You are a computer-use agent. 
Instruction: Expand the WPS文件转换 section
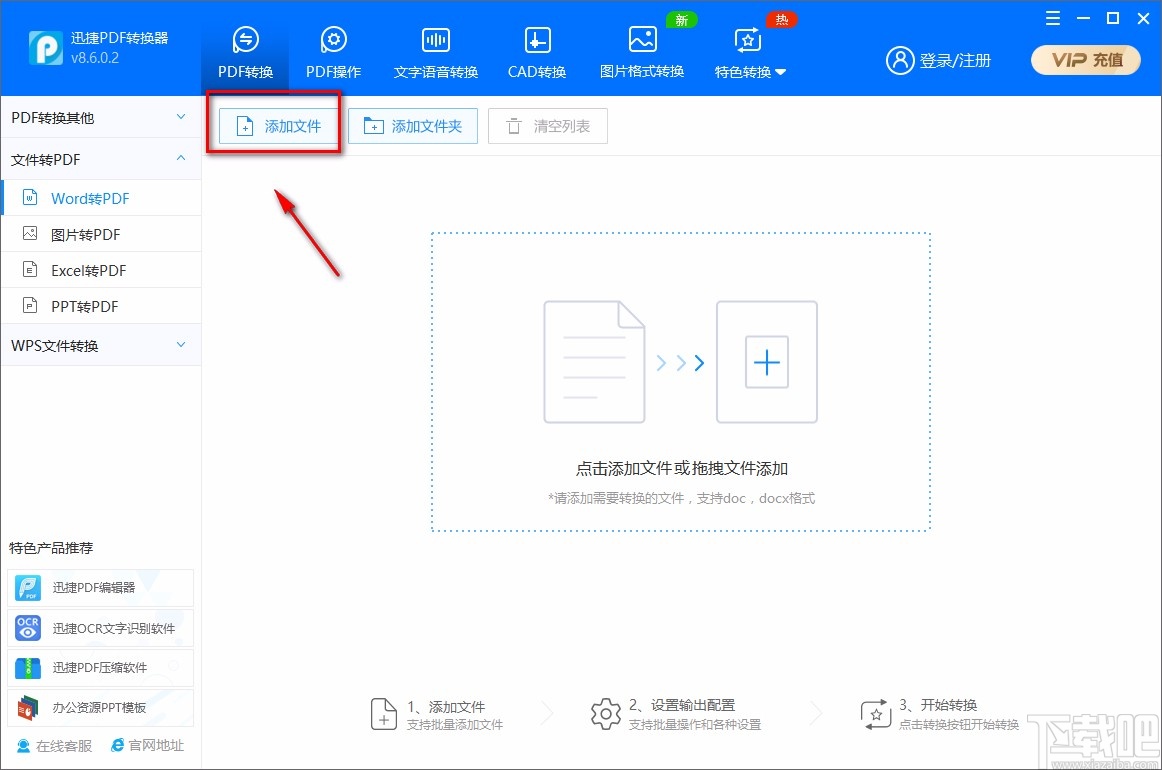click(x=100, y=344)
